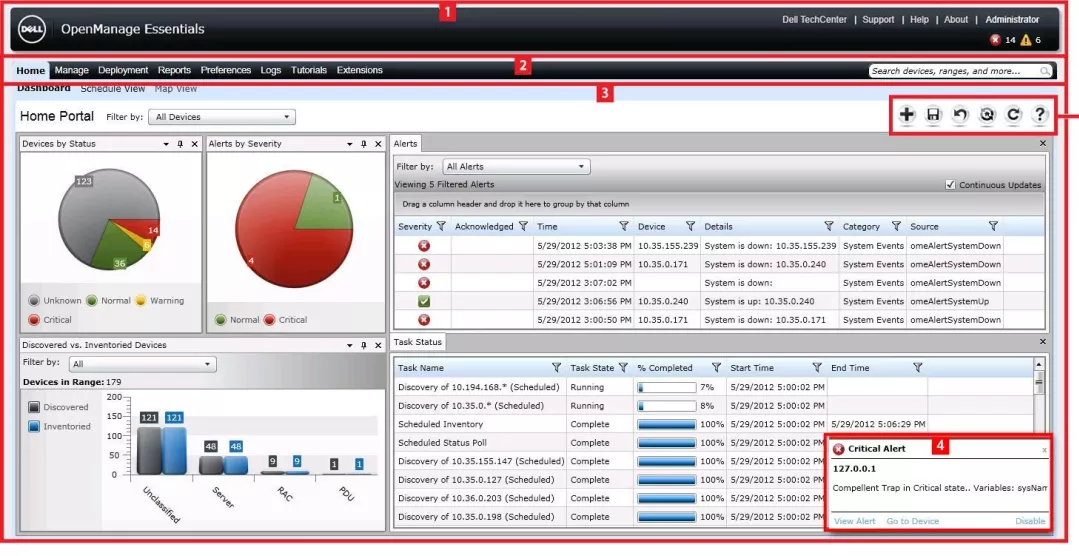The height and width of the screenshot is (556, 1079).
Task: Save the portal layout with floppy icon
Action: 933,115
